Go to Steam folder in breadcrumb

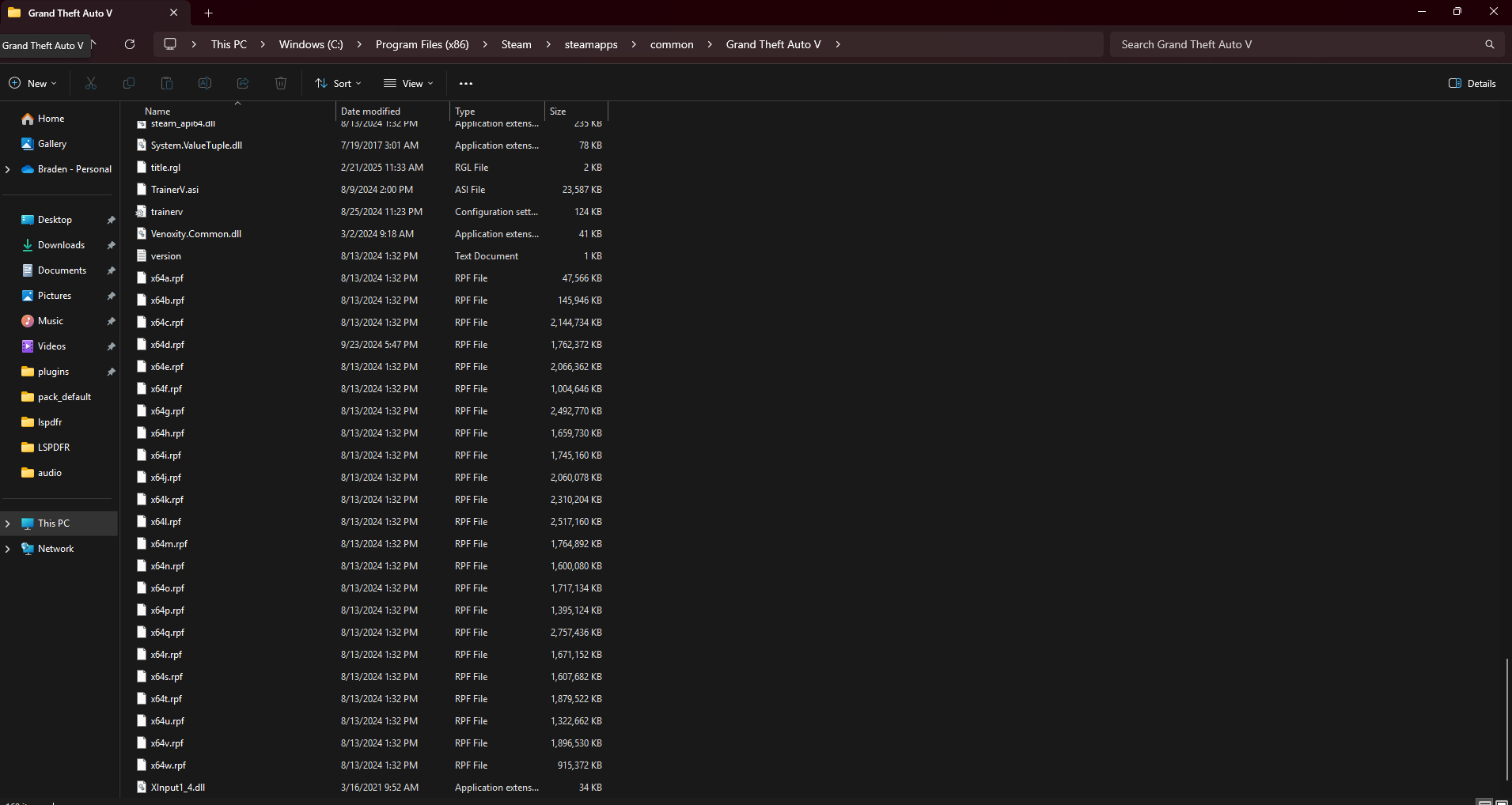[517, 44]
